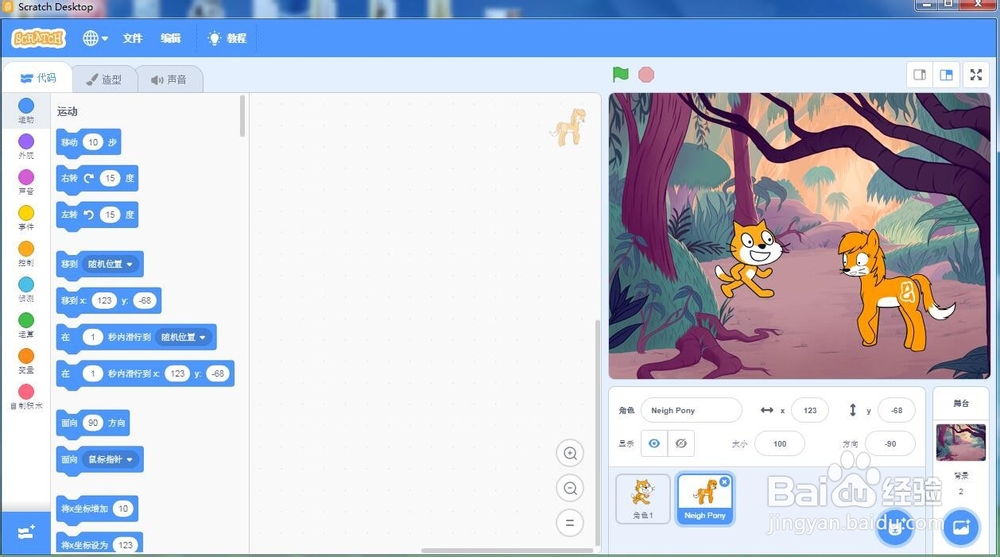Image resolution: width=1000 pixels, height=557 pixels.
Task: Select the Neigh Pony sprite thumbnail
Action: 705,498
